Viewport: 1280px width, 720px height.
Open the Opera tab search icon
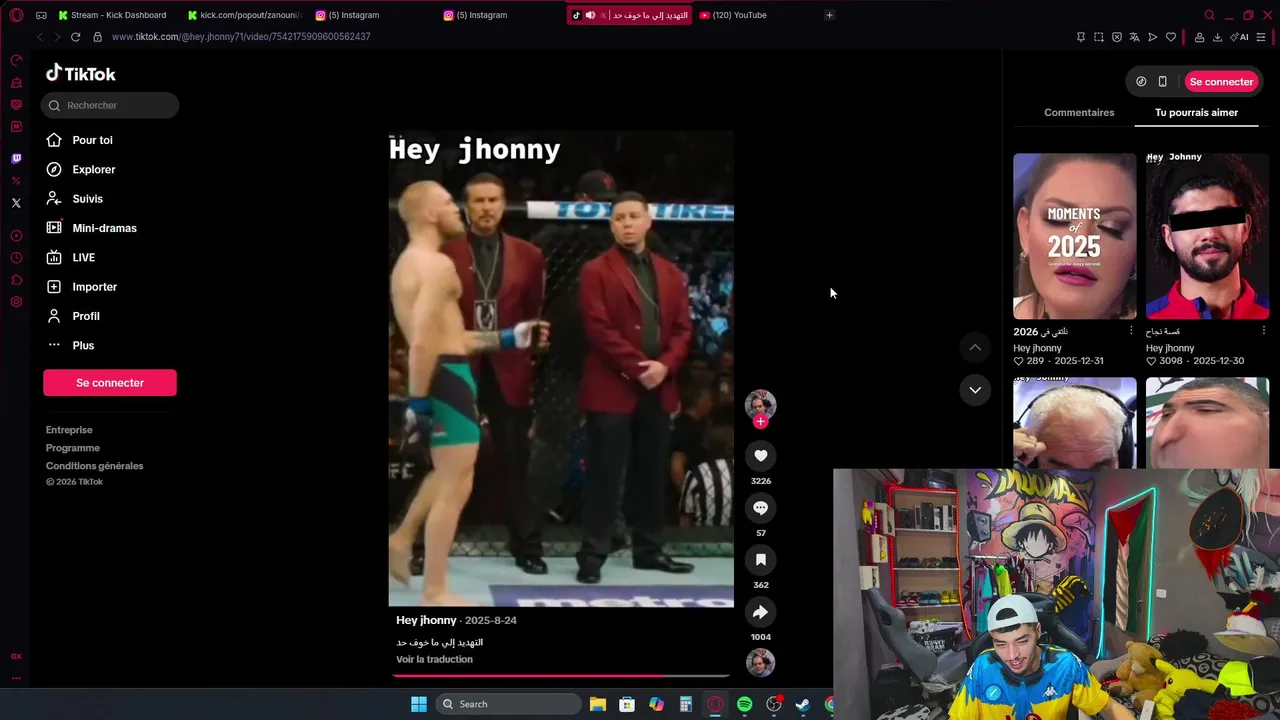point(1209,15)
